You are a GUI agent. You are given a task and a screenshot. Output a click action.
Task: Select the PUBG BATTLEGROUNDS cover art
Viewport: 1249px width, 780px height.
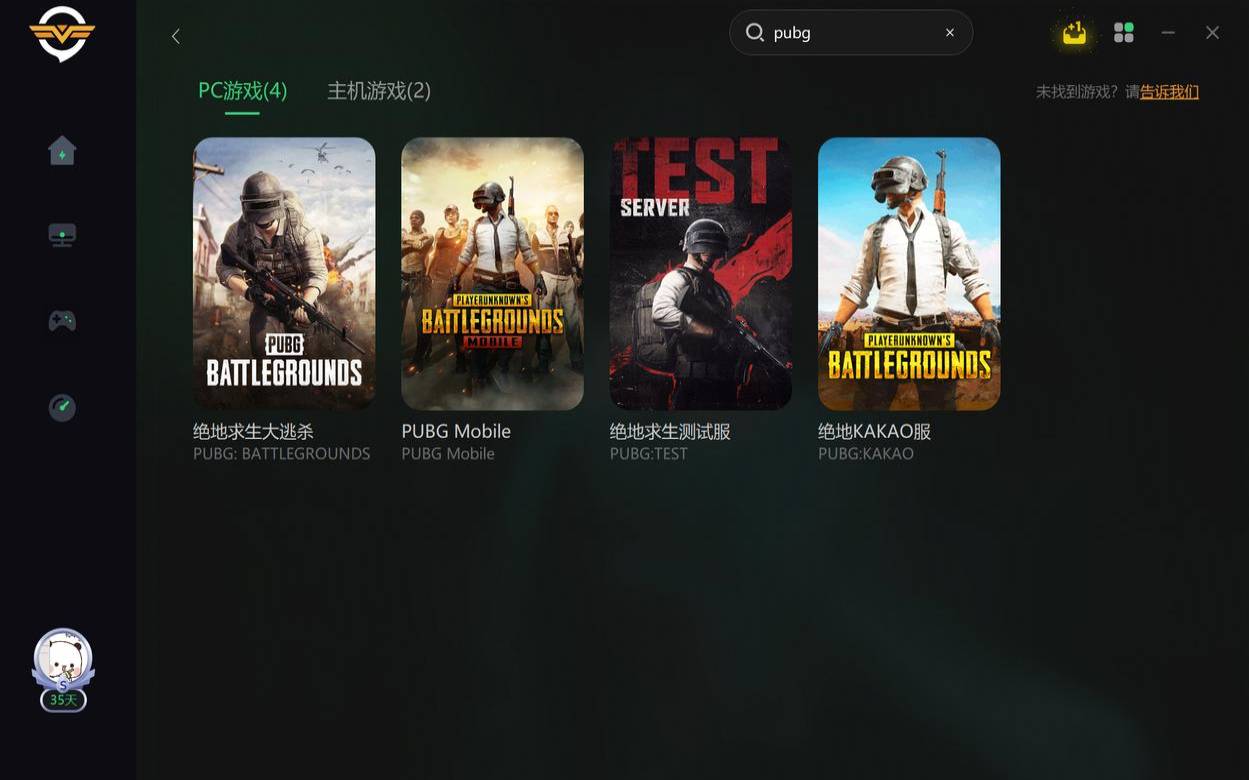pyautogui.click(x=284, y=273)
